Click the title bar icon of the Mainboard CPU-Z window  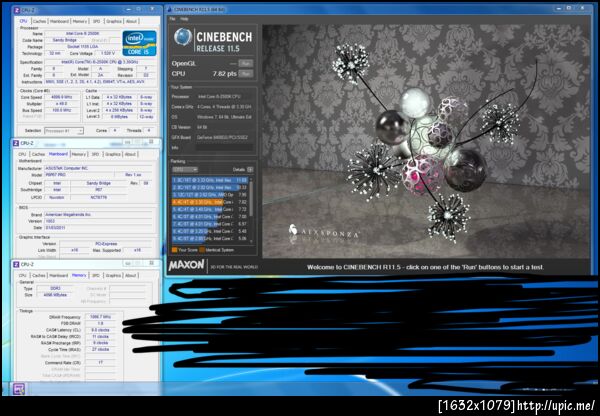[x=16, y=143]
